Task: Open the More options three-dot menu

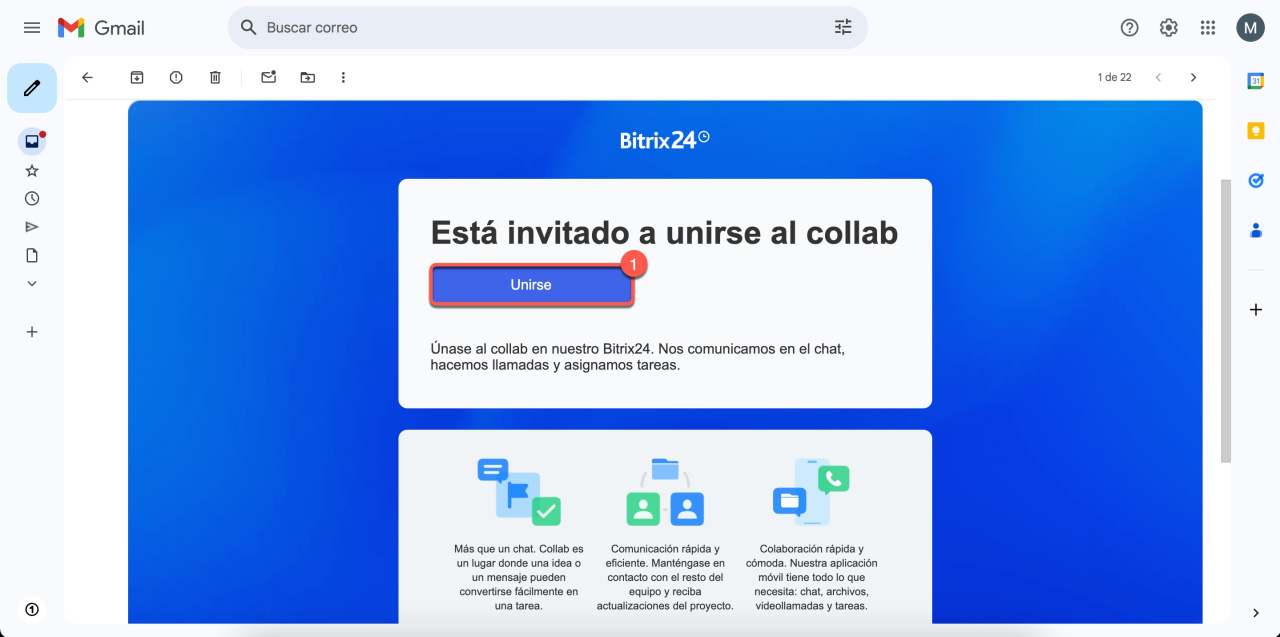Action: (343, 77)
